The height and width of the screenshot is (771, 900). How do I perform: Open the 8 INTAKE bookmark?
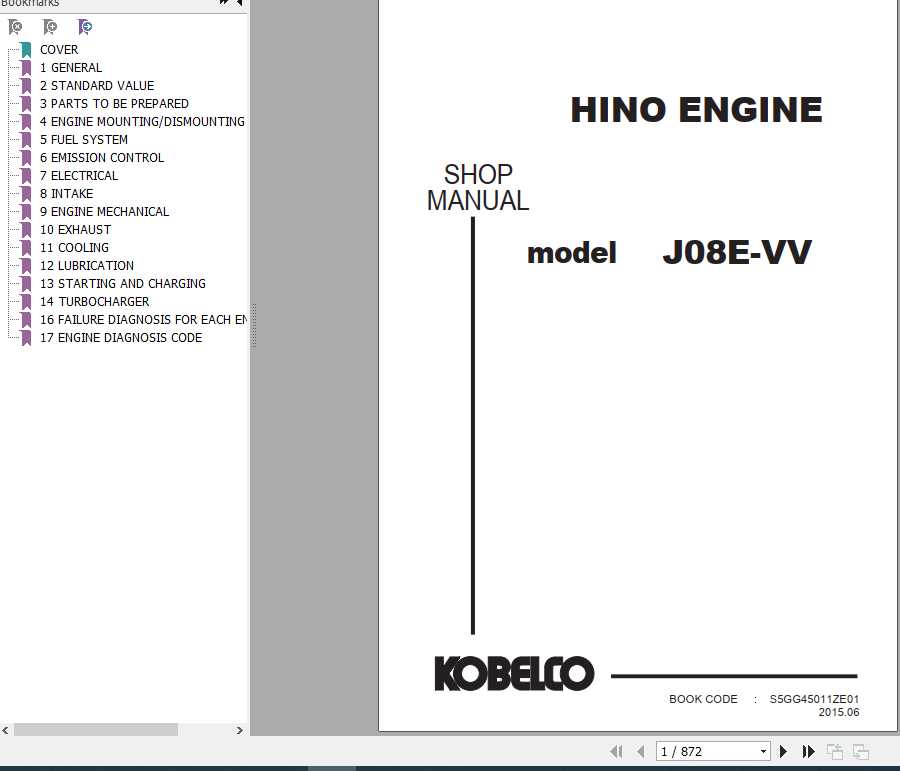click(x=67, y=193)
